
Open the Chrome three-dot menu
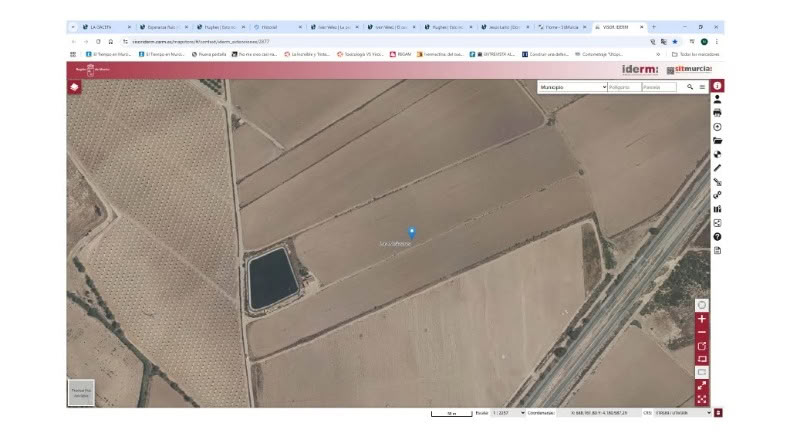point(716,42)
